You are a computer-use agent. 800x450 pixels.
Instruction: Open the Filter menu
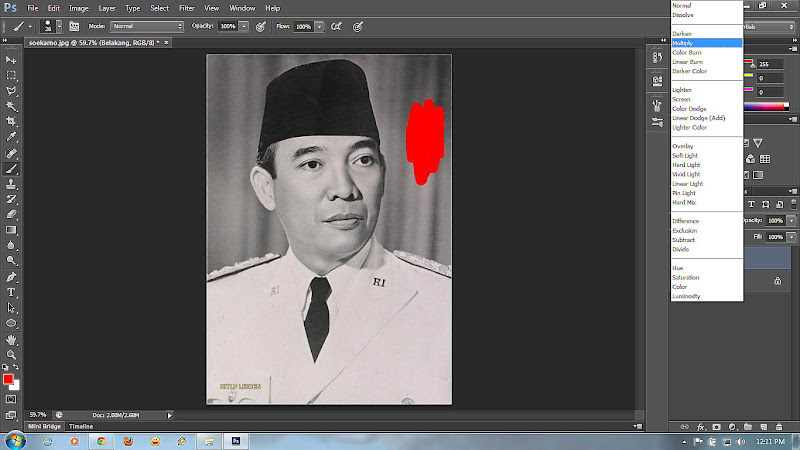(187, 8)
